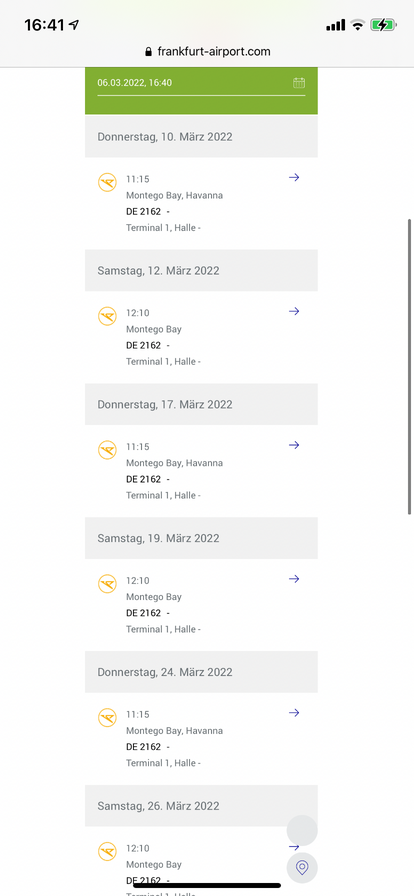
Task: Tap the date field 06.03.2022, 16:40
Action: 201,83
